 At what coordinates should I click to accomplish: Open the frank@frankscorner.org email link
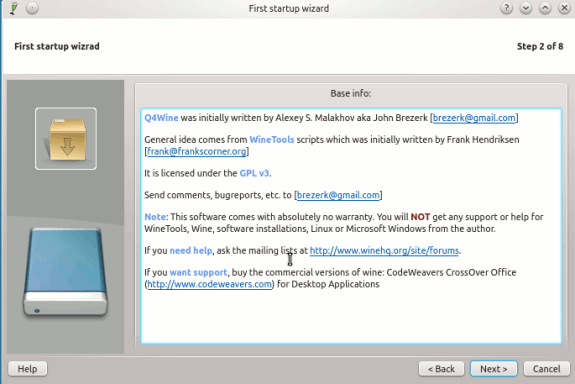pos(197,151)
